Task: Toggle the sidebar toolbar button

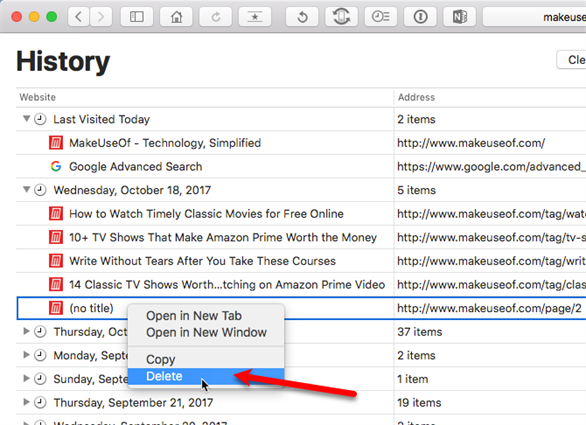Action: pyautogui.click(x=137, y=17)
